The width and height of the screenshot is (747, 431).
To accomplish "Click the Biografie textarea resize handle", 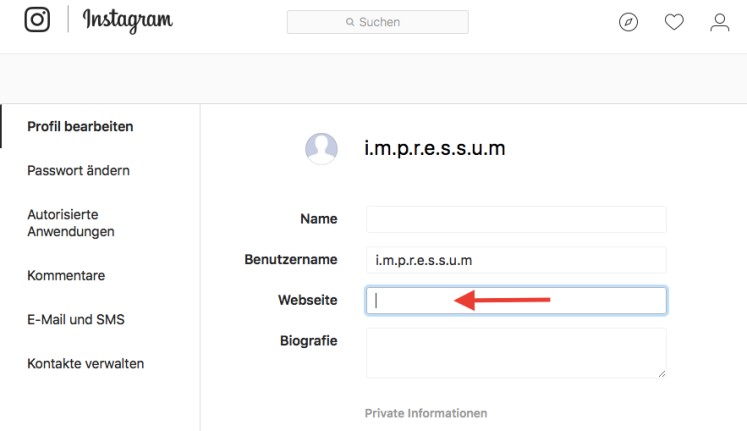I will (x=661, y=373).
